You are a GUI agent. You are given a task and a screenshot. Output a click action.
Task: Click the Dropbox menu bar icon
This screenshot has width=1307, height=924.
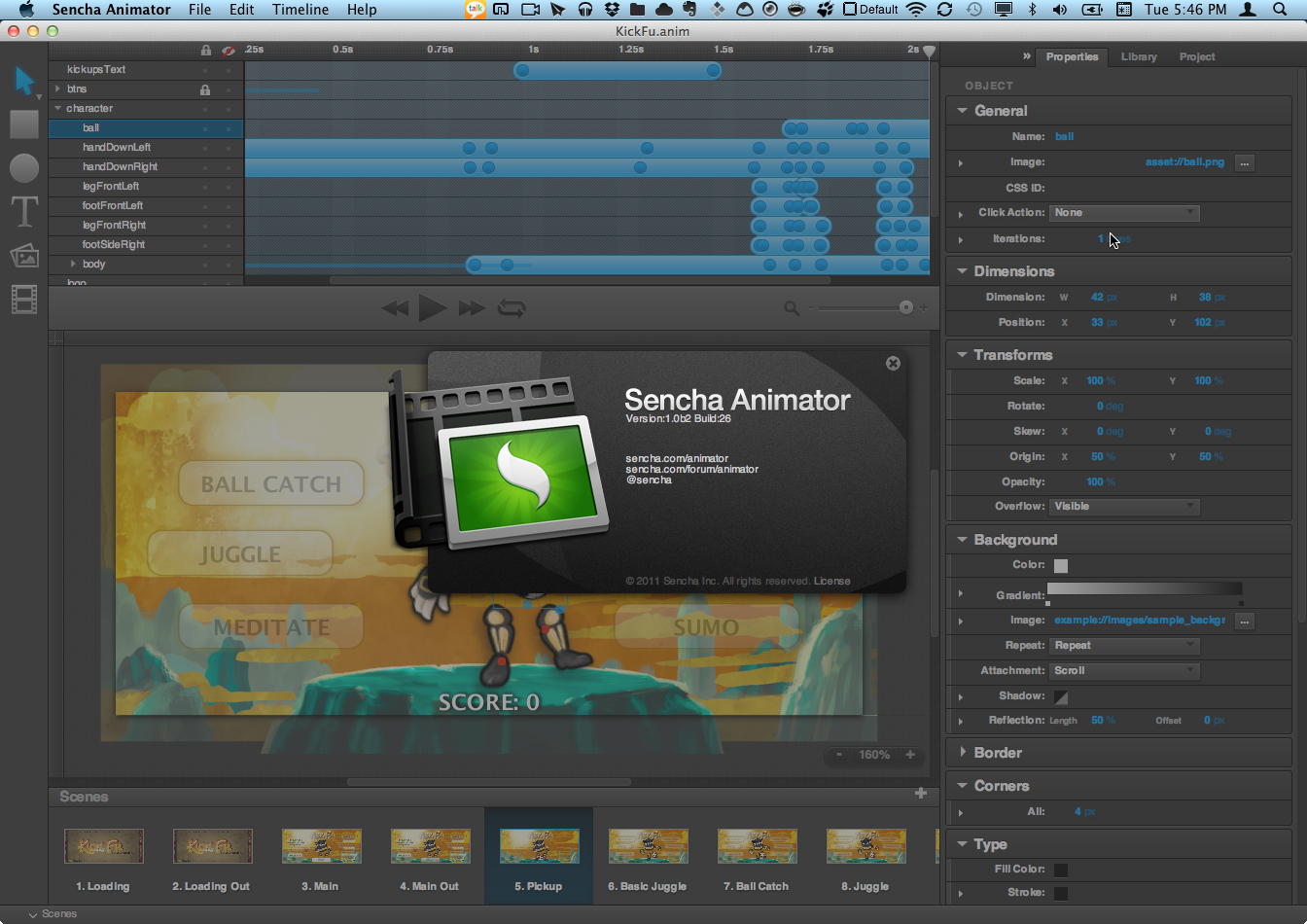pos(613,10)
